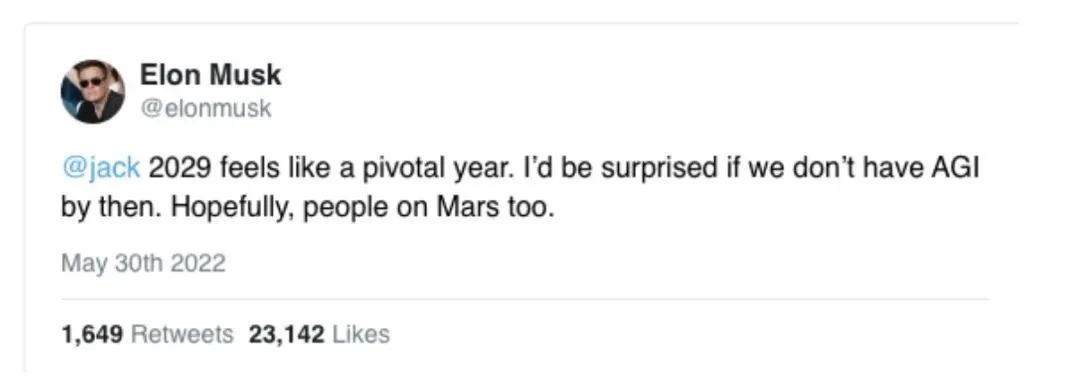This screenshot has height=389, width=1080.
Task: Open Elon Musk's round profile picture
Action: pyautogui.click(x=93, y=92)
